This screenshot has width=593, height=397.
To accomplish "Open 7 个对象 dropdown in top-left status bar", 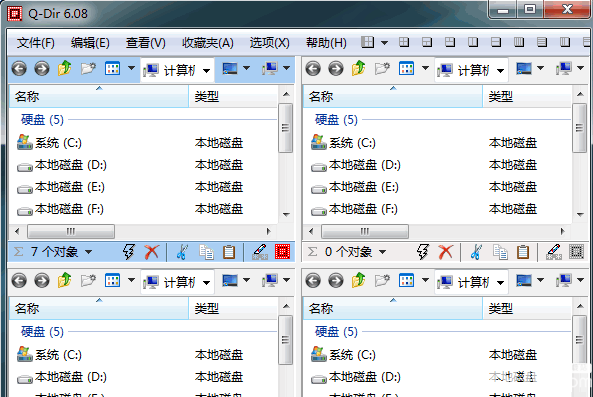I will click(x=88, y=252).
